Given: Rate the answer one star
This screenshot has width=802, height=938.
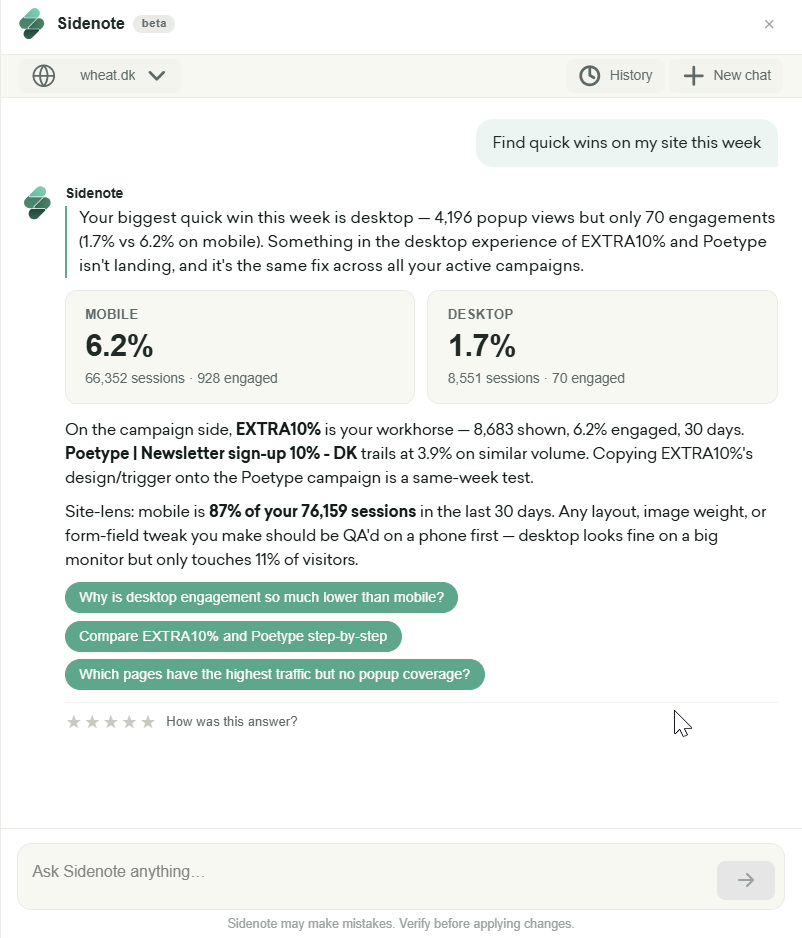Looking at the screenshot, I should coord(74,722).
